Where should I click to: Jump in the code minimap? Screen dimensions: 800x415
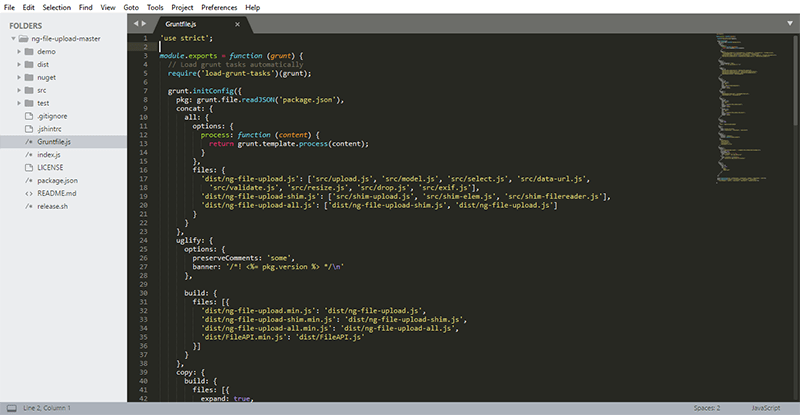[745, 108]
